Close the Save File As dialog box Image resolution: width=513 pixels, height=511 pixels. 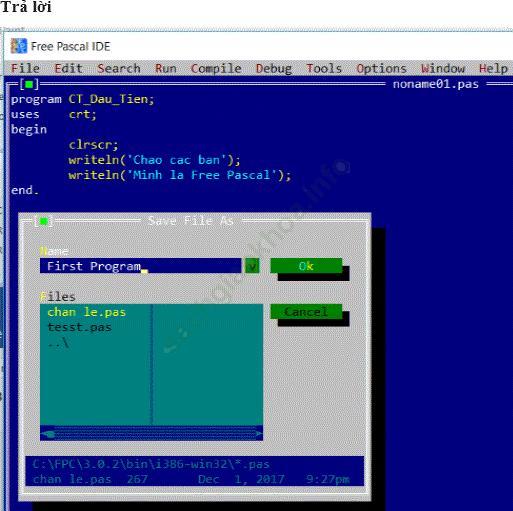pos(43,221)
